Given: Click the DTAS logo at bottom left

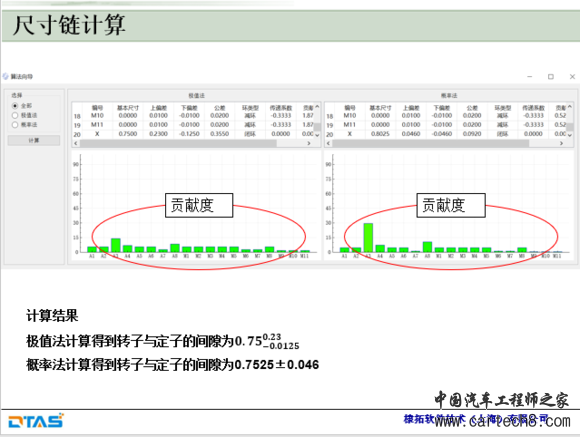Looking at the screenshot, I should point(36,421).
